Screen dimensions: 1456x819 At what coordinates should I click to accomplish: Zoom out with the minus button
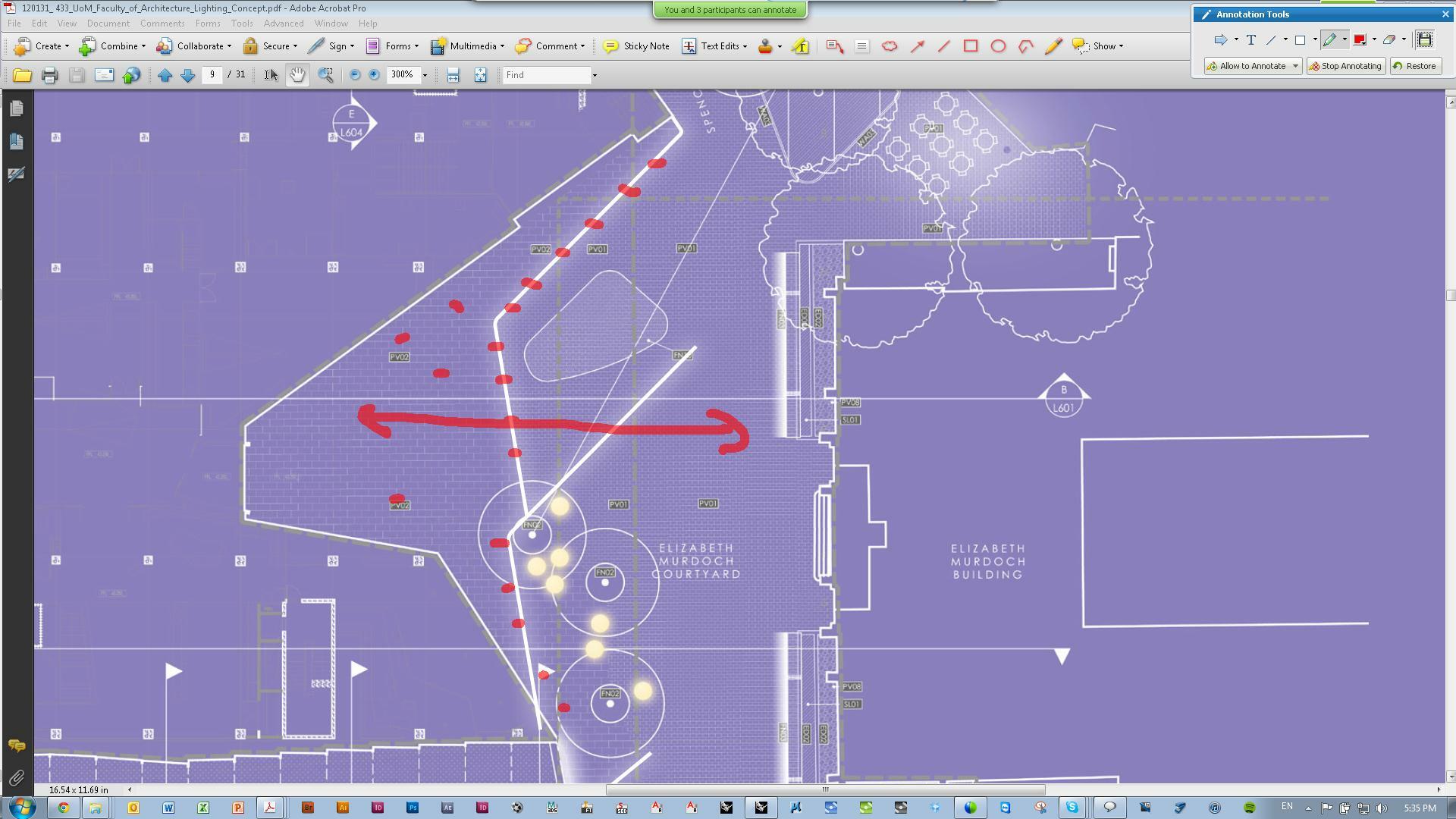pyautogui.click(x=354, y=75)
